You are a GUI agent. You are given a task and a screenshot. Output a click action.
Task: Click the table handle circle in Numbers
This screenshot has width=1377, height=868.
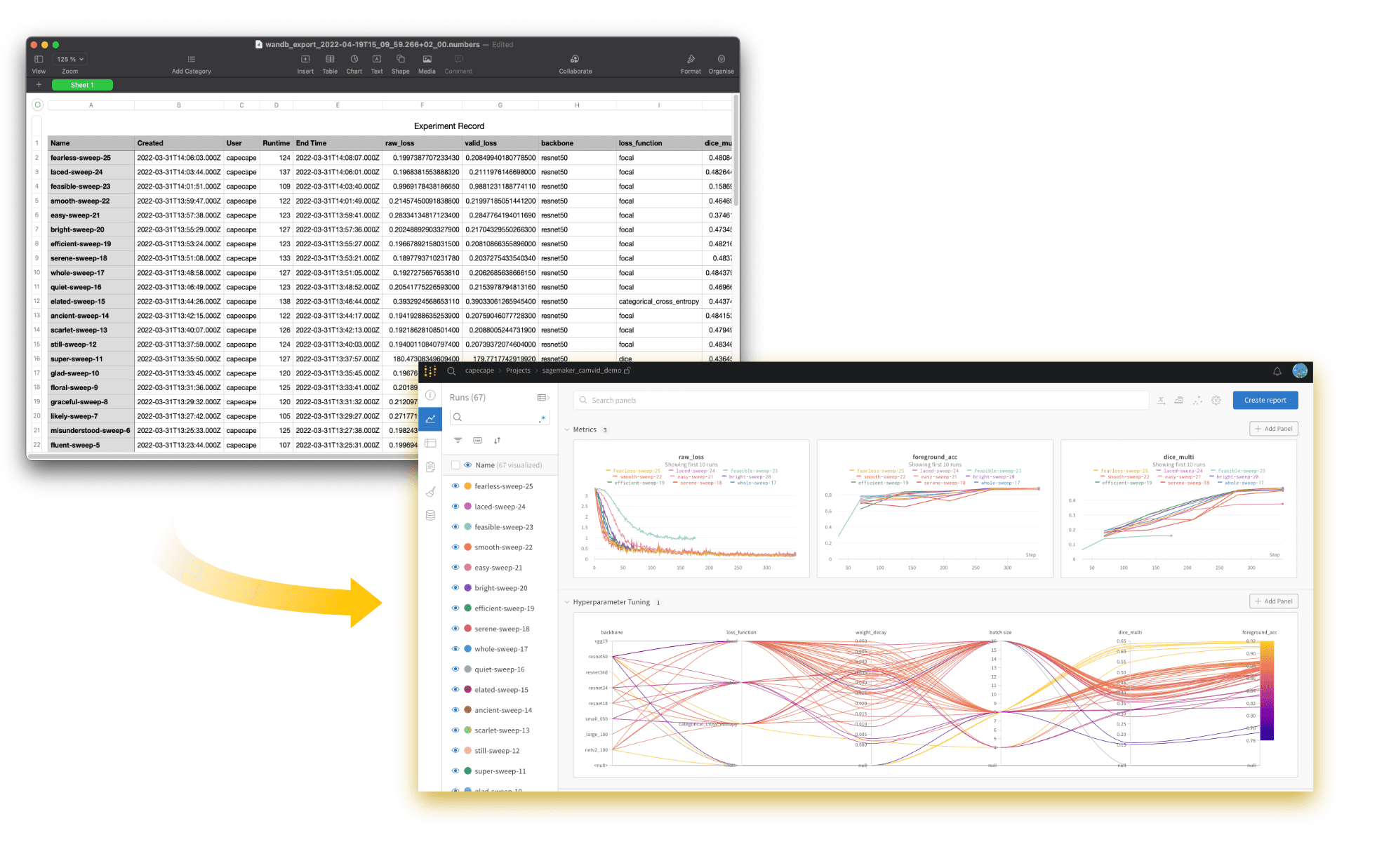click(38, 105)
